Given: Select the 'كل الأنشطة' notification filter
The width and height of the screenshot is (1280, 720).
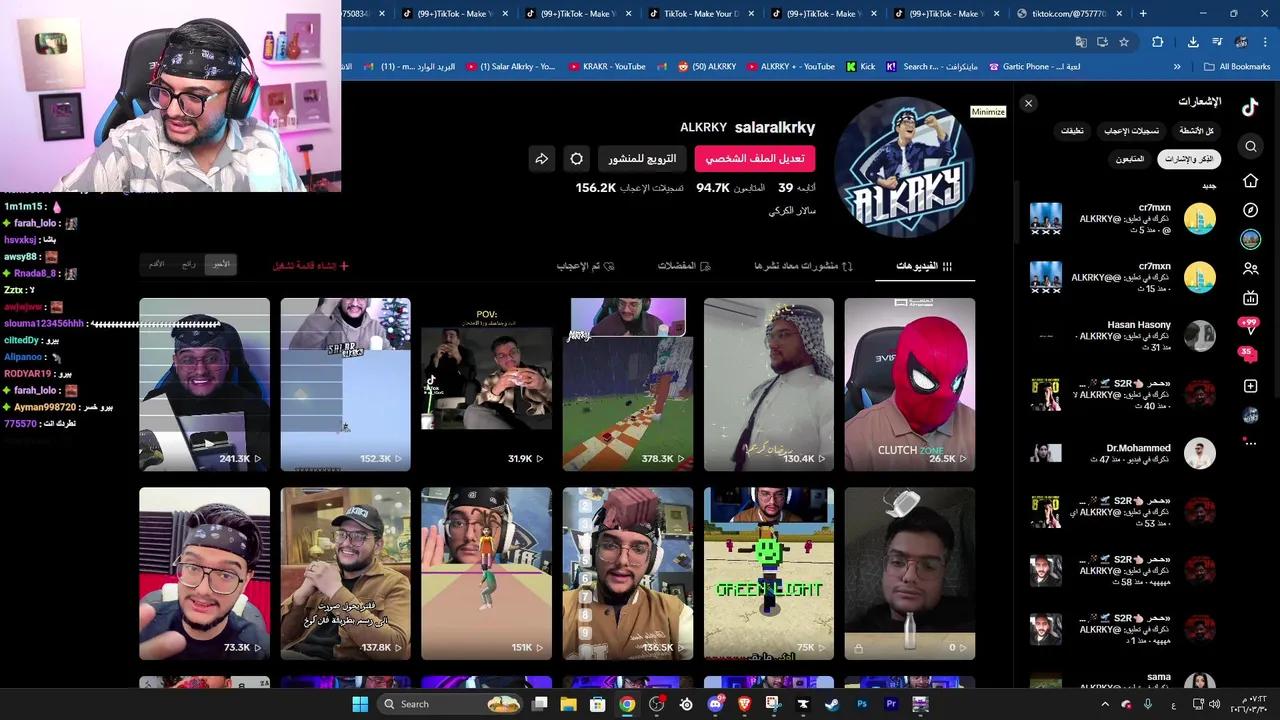Looking at the screenshot, I should pyautogui.click(x=1196, y=131).
